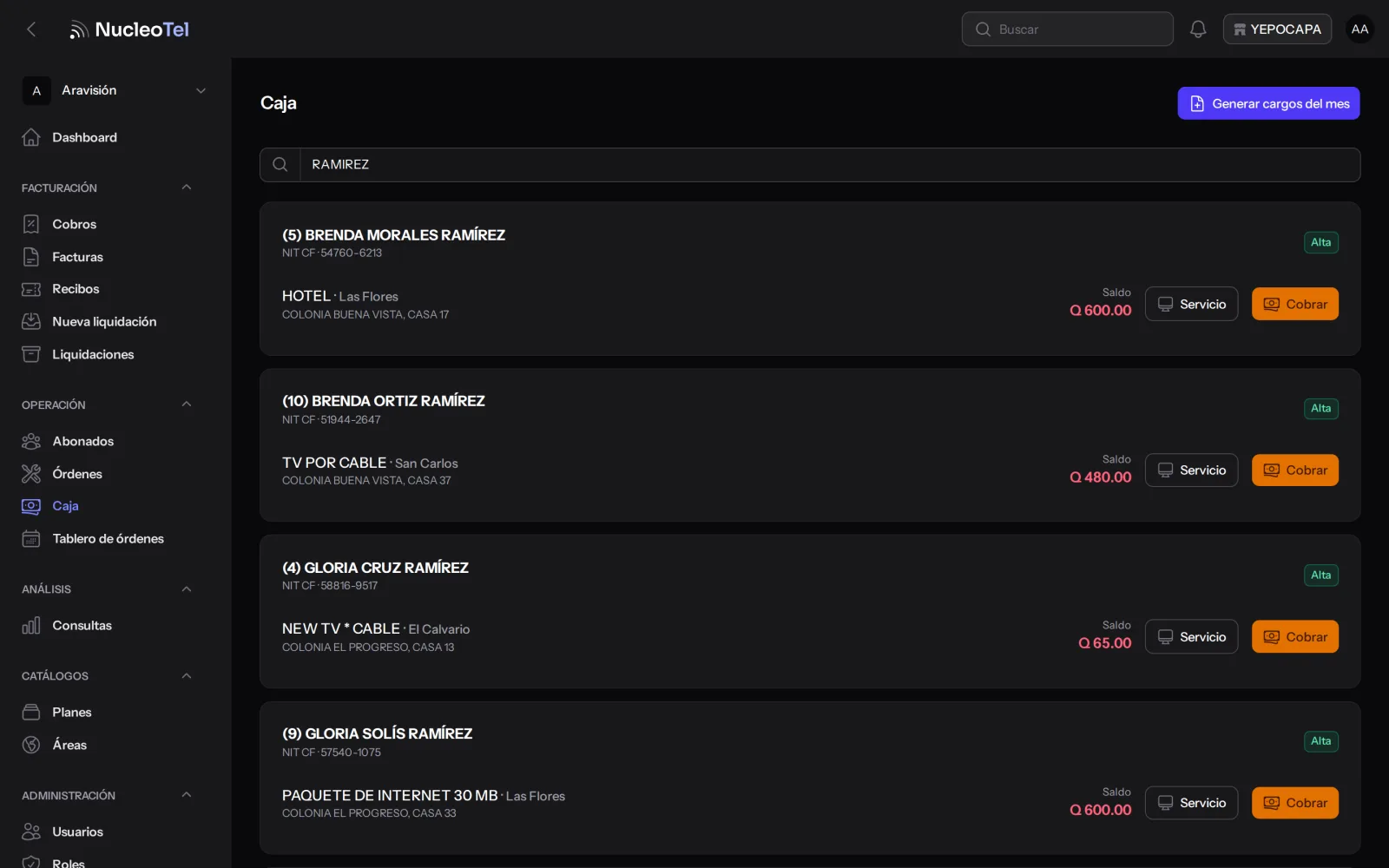Image resolution: width=1389 pixels, height=868 pixels.
Task: Click the Buscar search field in header
Action: click(1068, 30)
